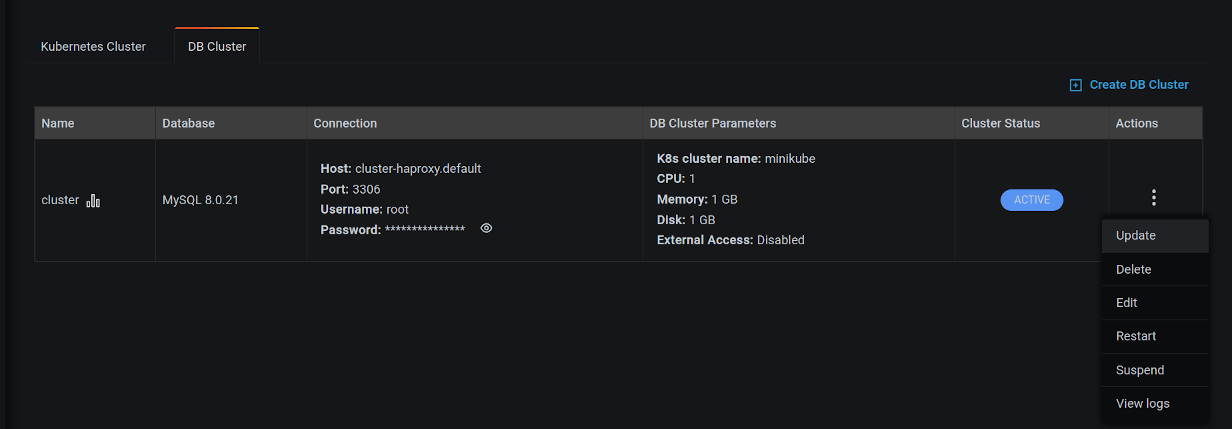
Task: Suspend the cluster from the menu
Action: pyautogui.click(x=1139, y=370)
